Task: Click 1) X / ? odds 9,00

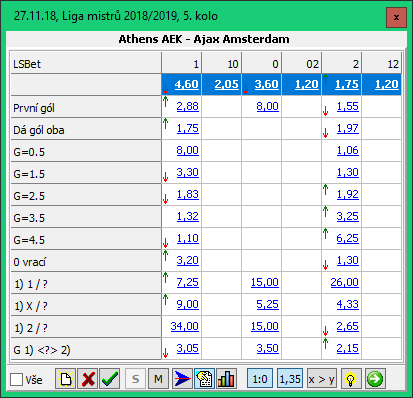Action: click(188, 304)
